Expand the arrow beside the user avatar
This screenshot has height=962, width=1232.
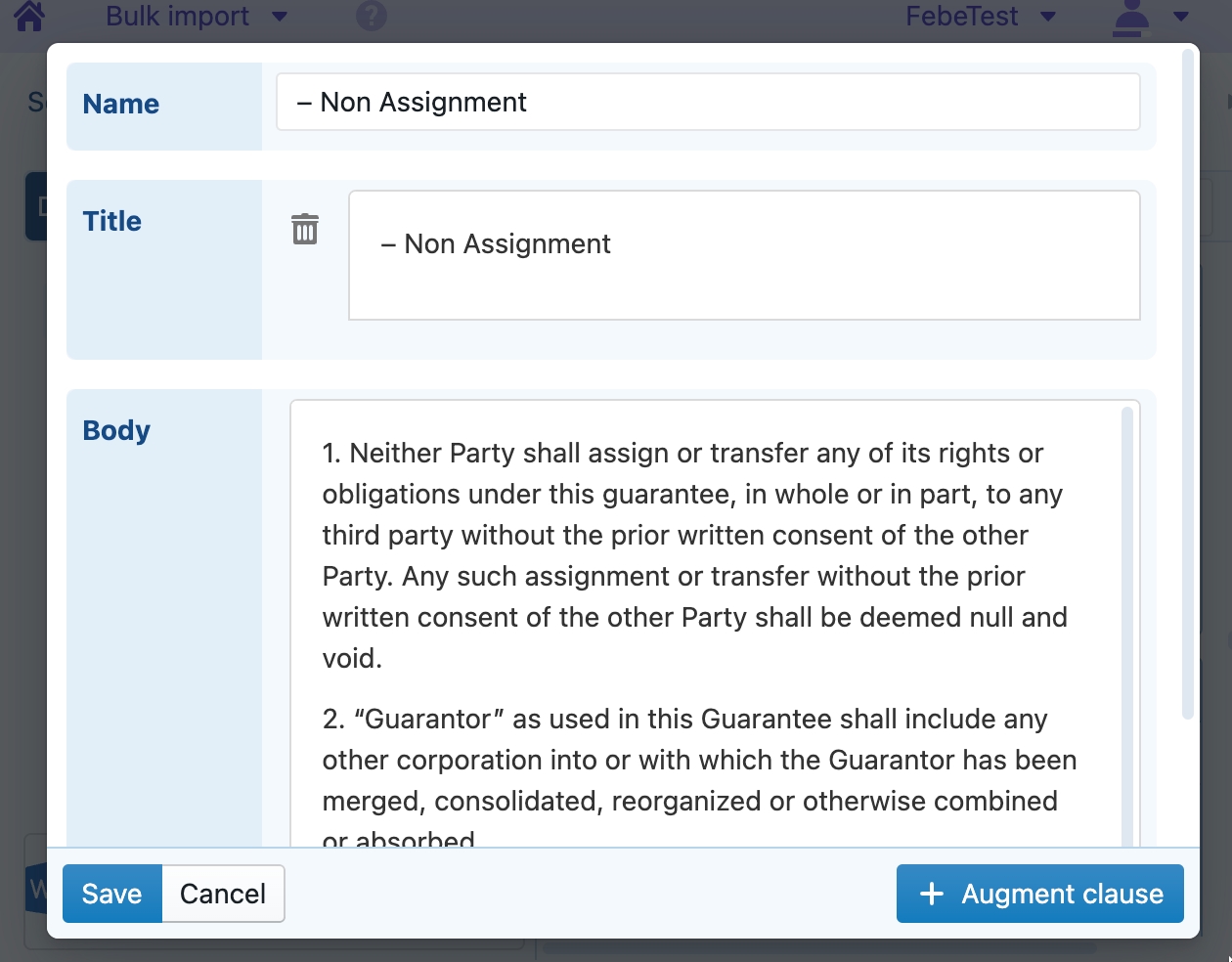(x=1181, y=17)
